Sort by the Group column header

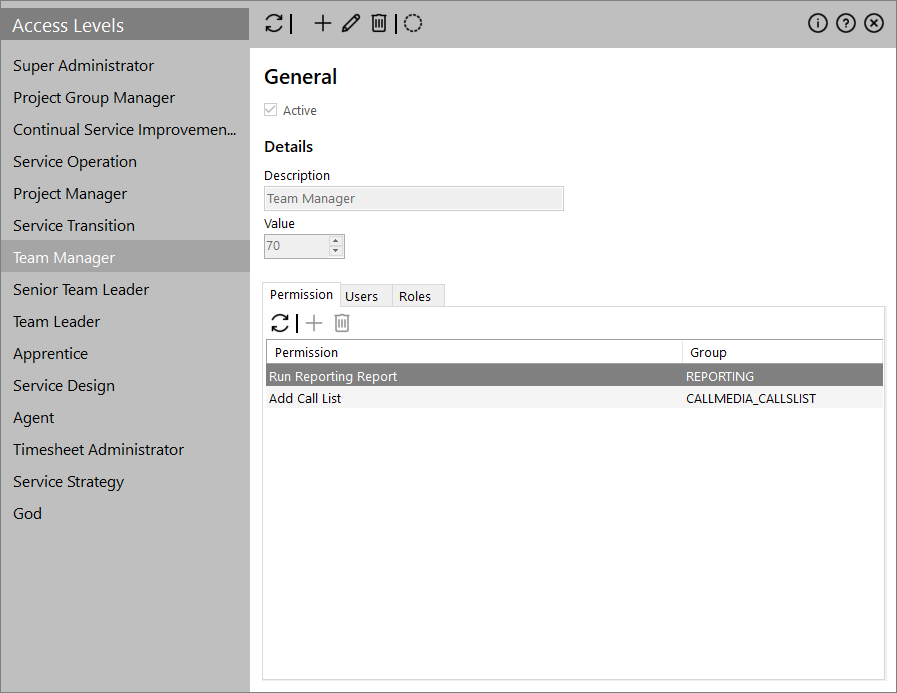pos(782,352)
